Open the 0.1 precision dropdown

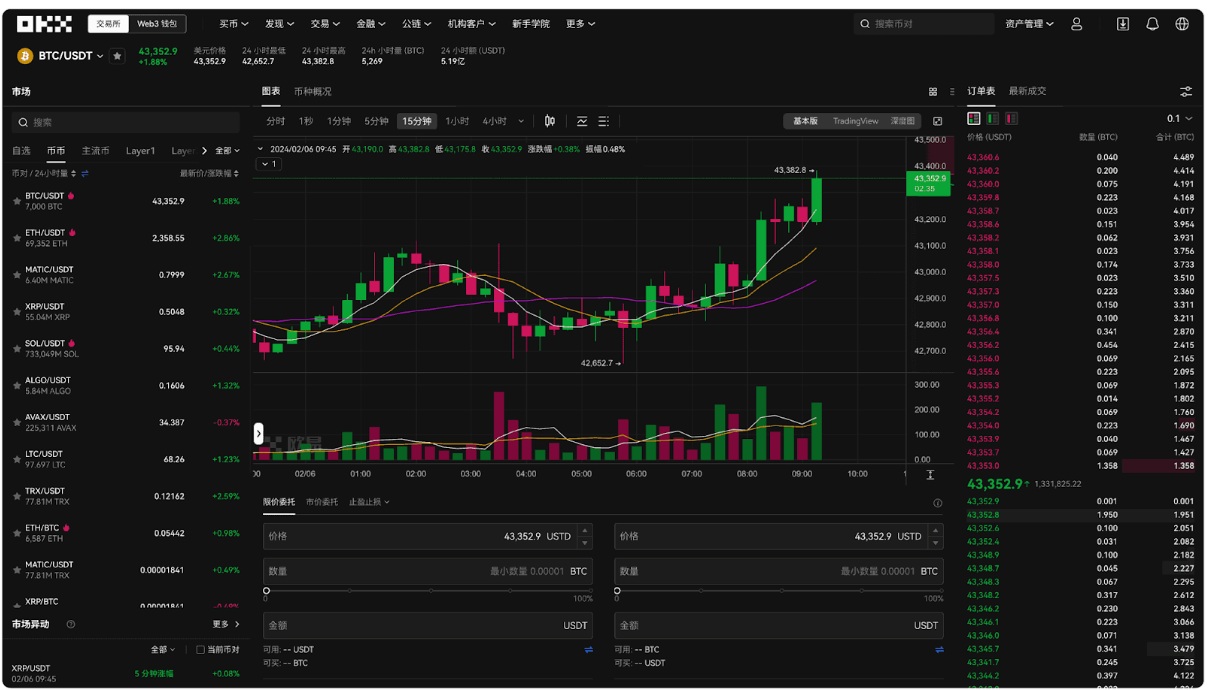[x=1183, y=118]
